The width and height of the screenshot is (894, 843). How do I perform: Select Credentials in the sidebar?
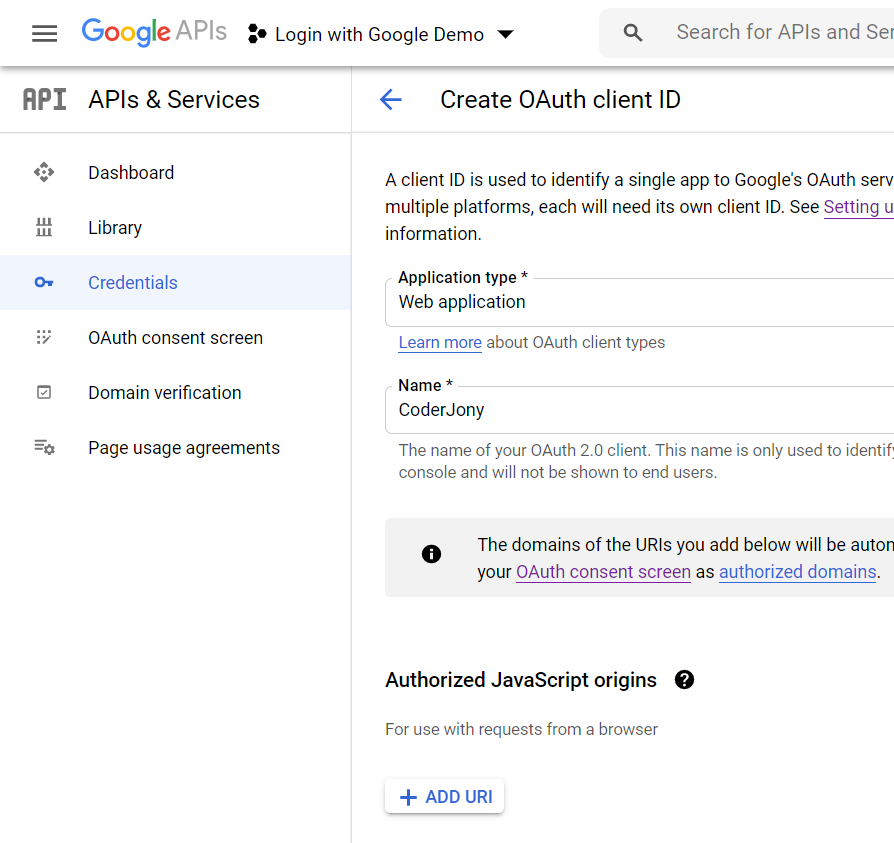(176, 282)
